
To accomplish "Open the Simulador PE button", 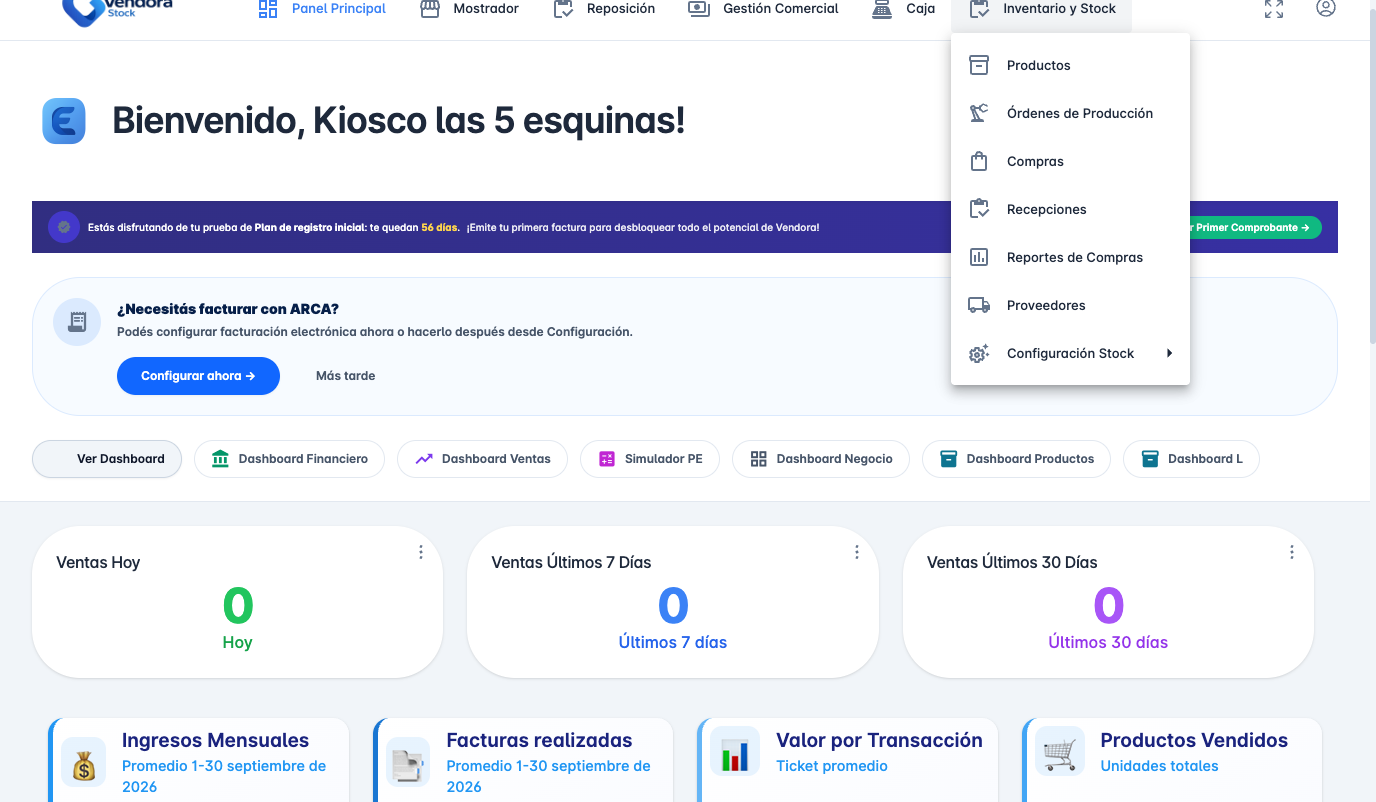I will (650, 459).
